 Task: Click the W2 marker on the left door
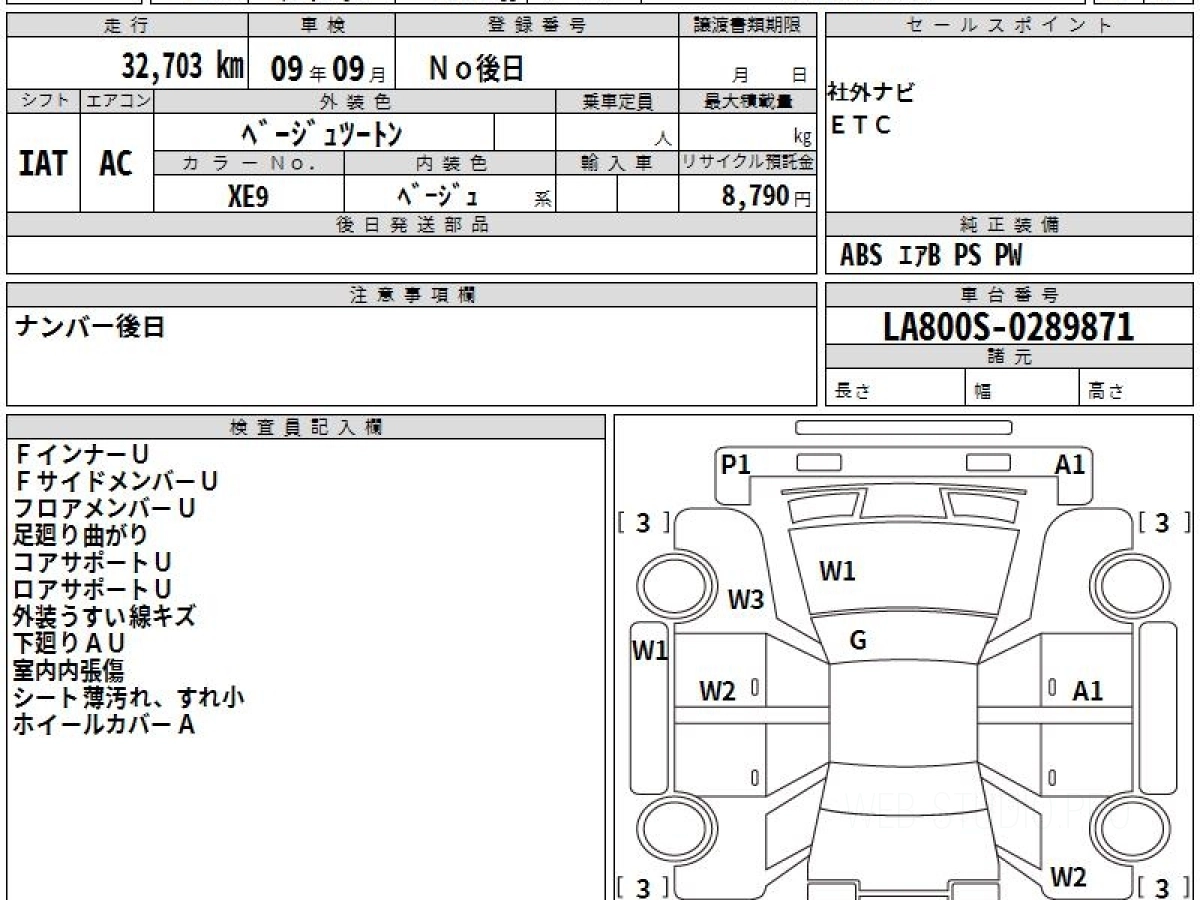coord(717,690)
